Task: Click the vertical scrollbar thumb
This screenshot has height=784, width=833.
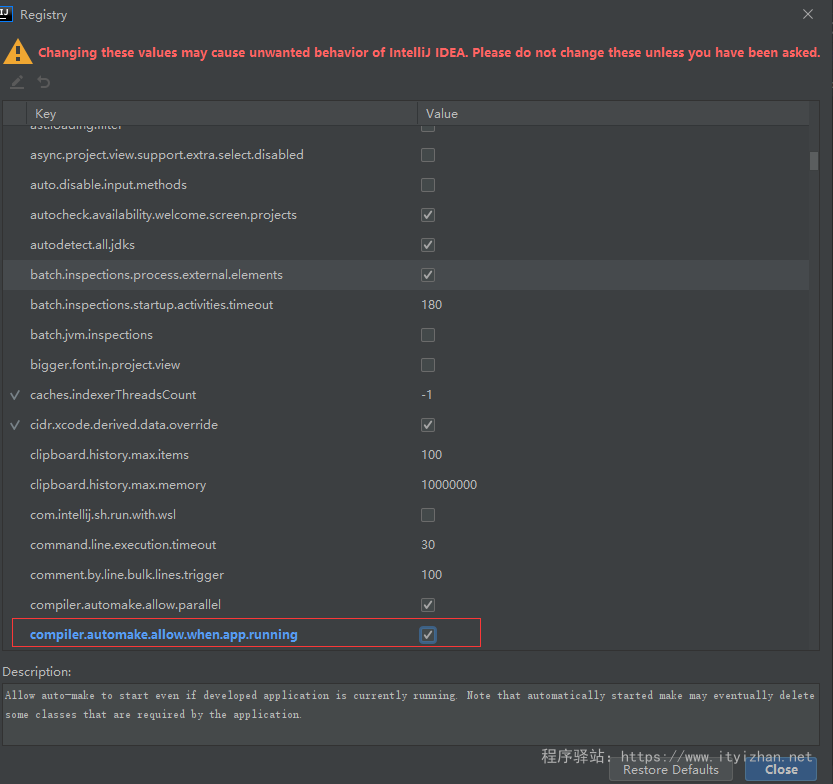Action: tap(813, 161)
